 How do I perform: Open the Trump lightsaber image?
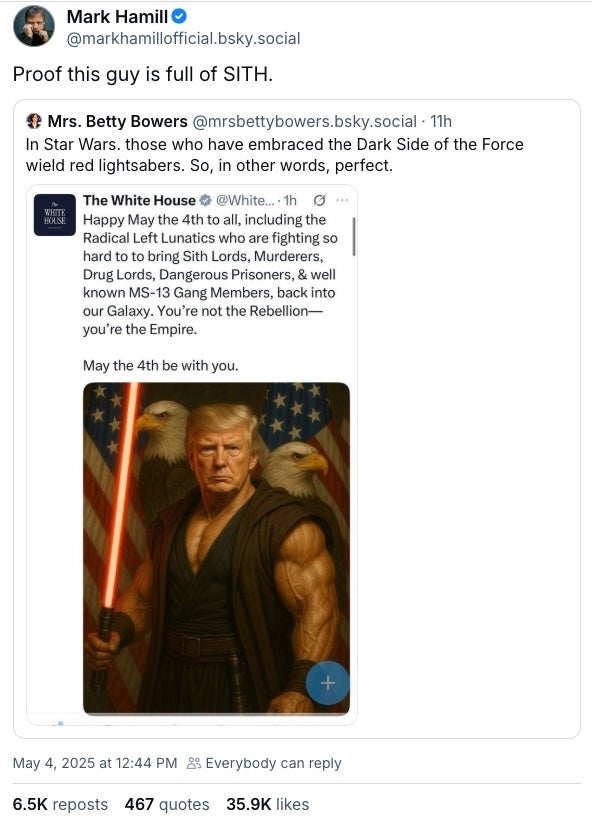(216, 548)
